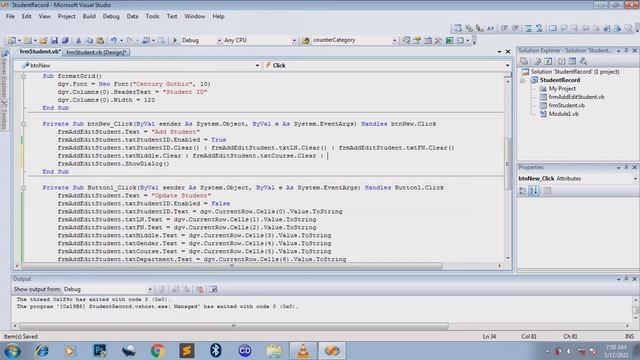Click the View Designer icon in Solution Explorer
The image size is (640, 360).
[572, 61]
